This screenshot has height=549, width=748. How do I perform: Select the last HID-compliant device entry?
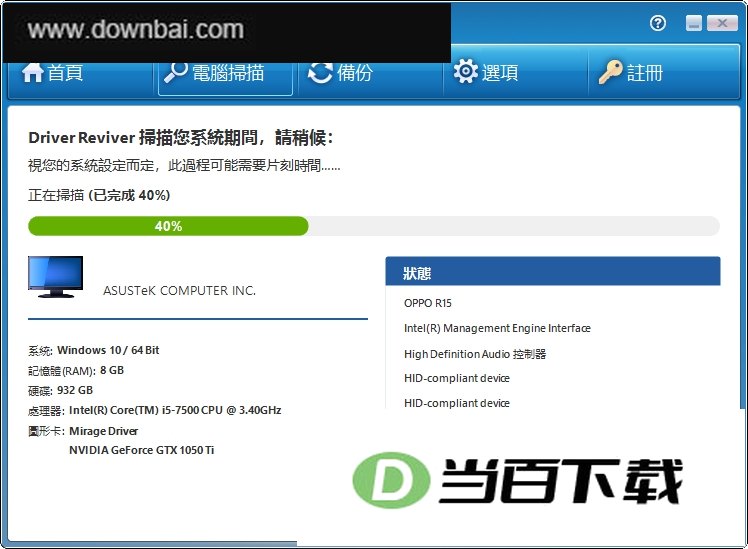click(457, 403)
